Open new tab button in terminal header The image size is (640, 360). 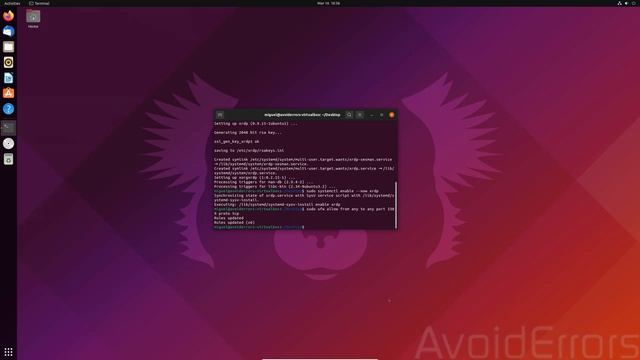point(220,115)
